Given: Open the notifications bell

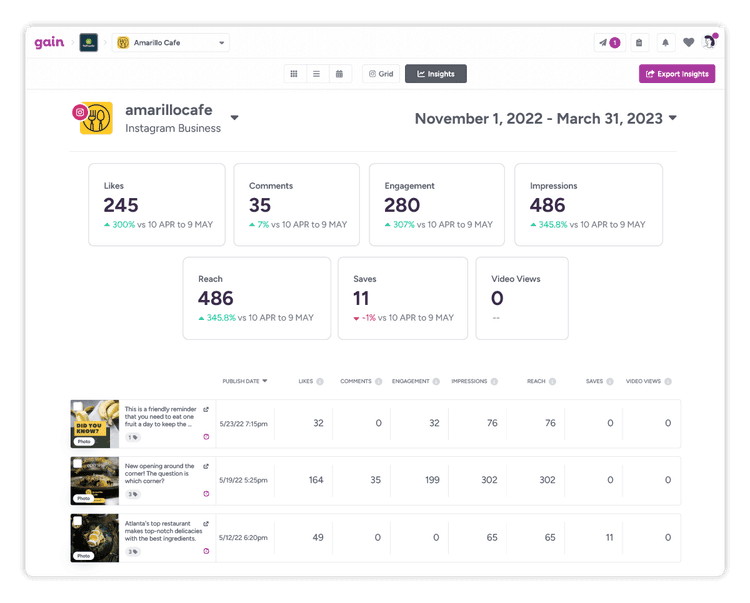Looking at the screenshot, I should 665,43.
